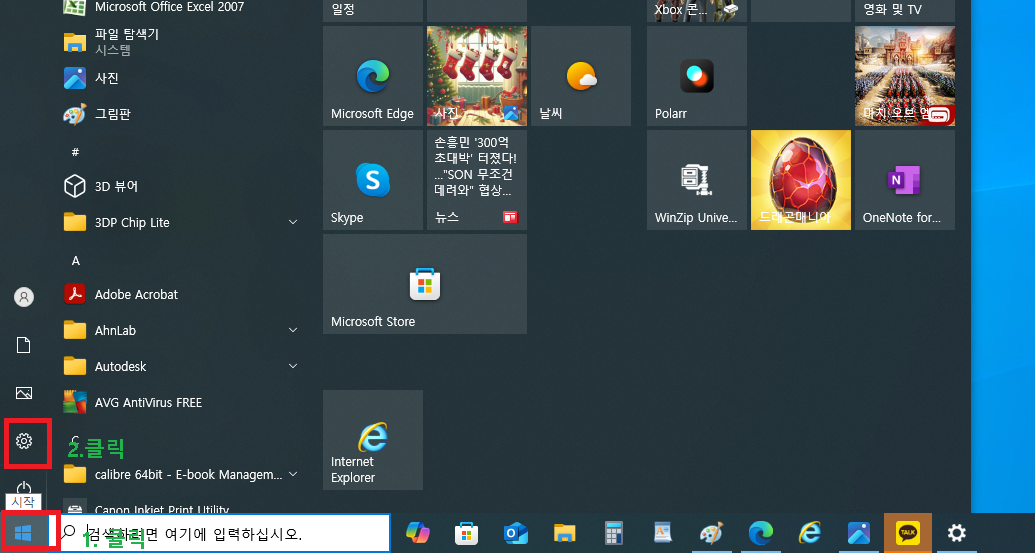Open Outlook from the taskbar
The height and width of the screenshot is (553, 1035).
click(516, 533)
